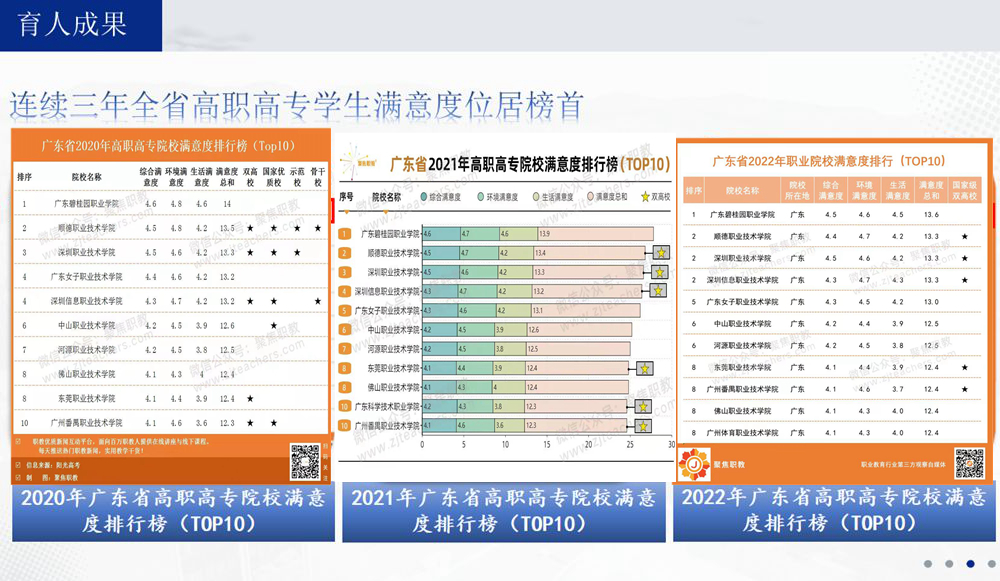Select the first pagination dot
Screen dimensions: 1000x581
click(927, 563)
